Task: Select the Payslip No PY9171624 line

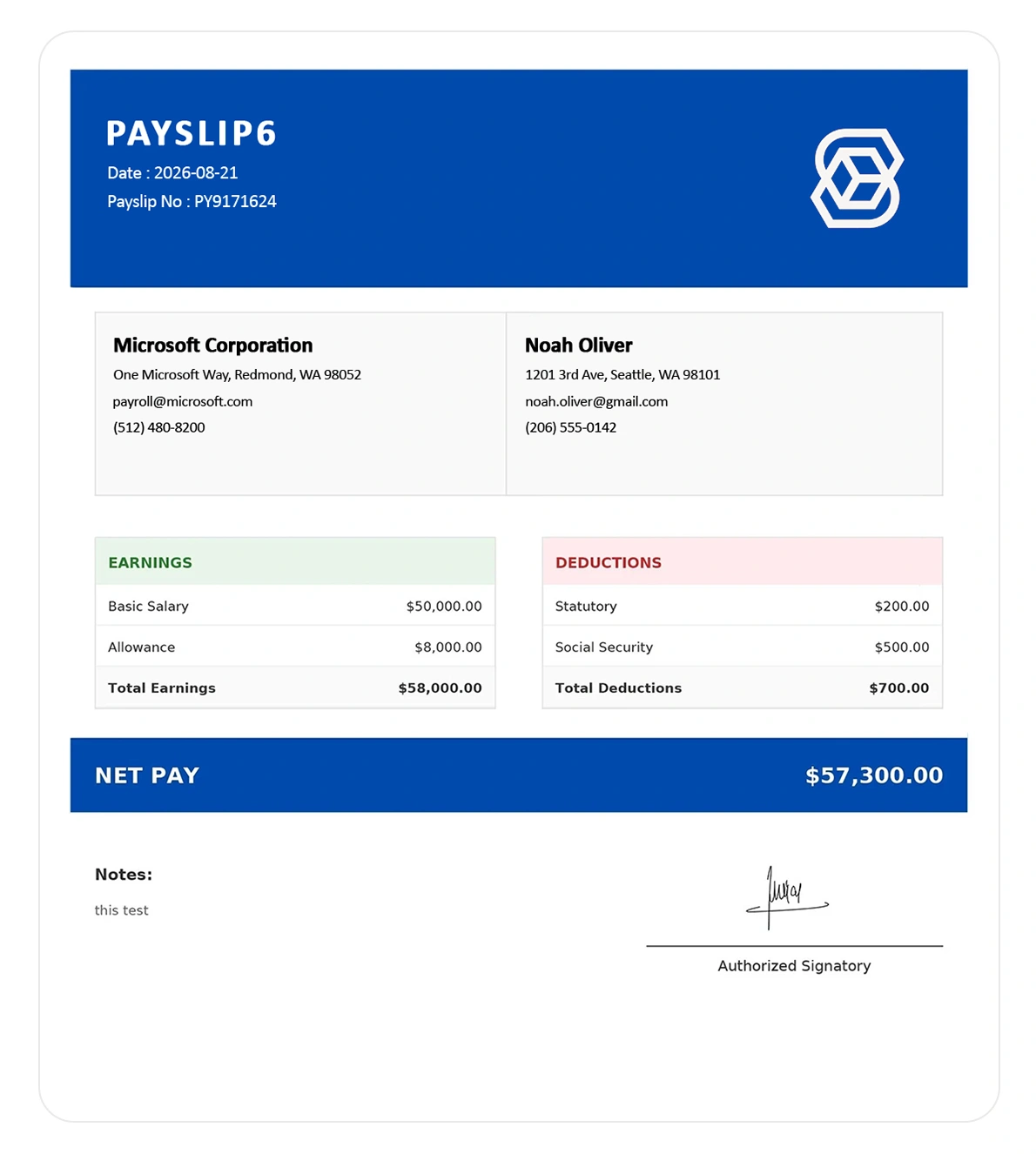Action: point(192,202)
